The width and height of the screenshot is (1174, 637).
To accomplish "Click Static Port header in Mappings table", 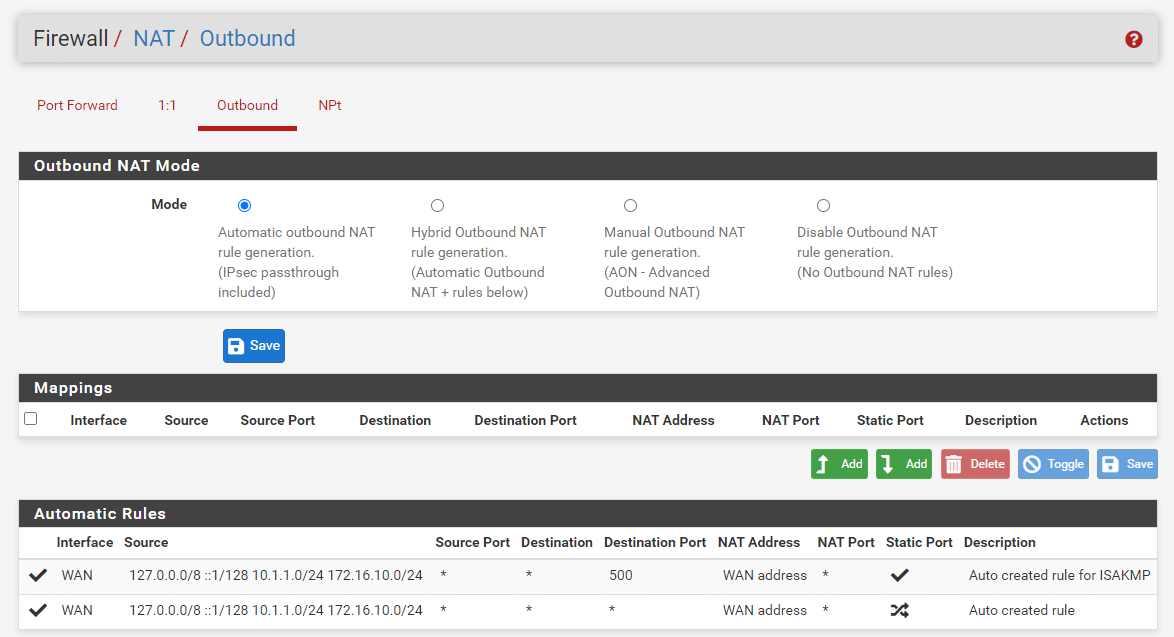I will 890,421.
